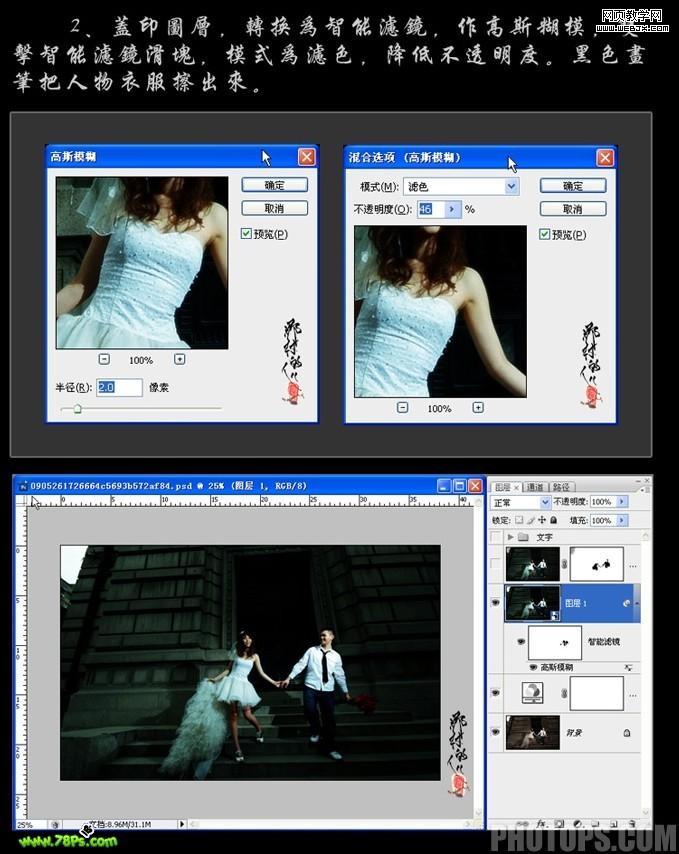Image resolution: width=679 pixels, height=854 pixels.
Task: Click the 半径 radius slider handle
Action: coord(77,408)
